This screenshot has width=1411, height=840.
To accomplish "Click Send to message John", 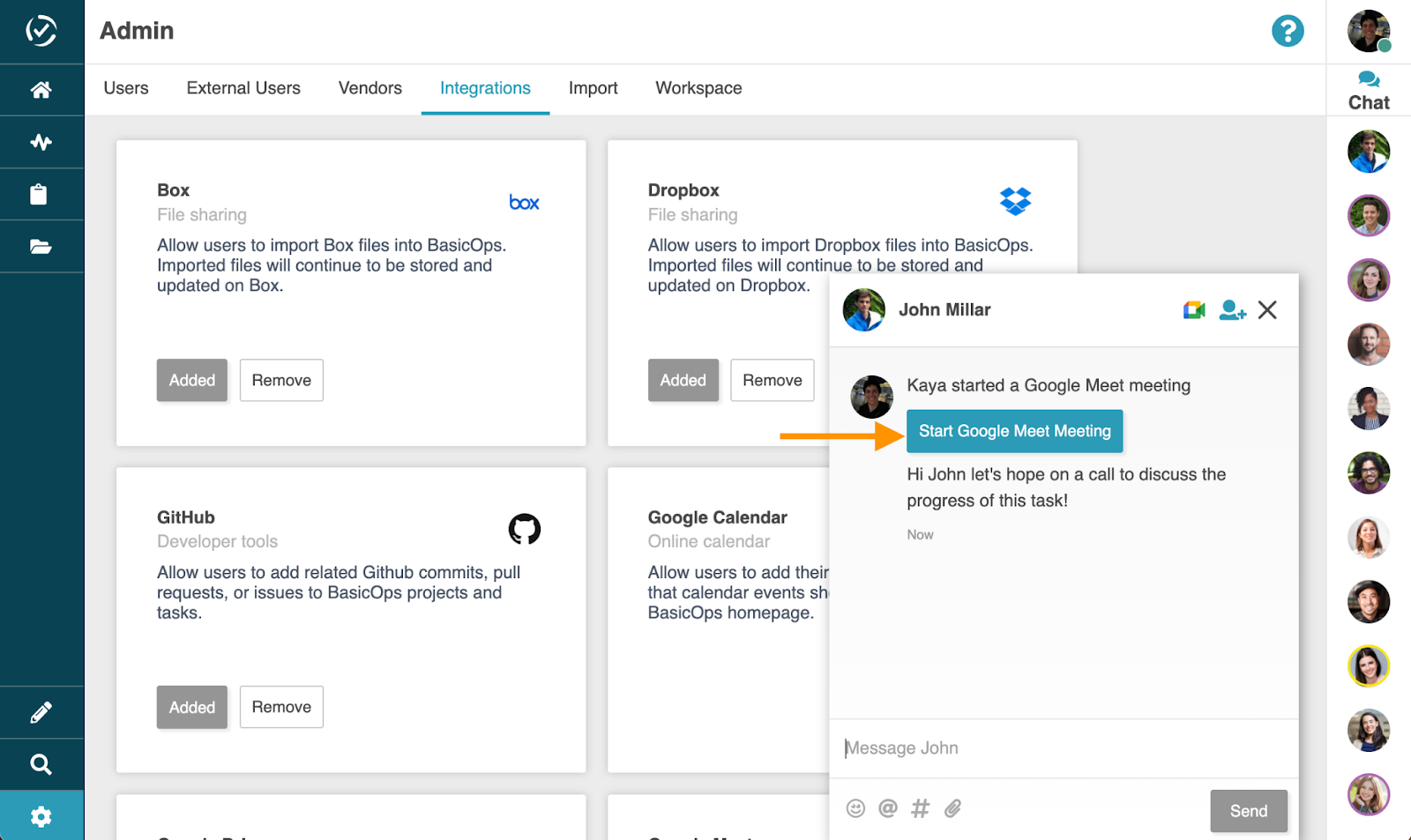I will (1248, 810).
